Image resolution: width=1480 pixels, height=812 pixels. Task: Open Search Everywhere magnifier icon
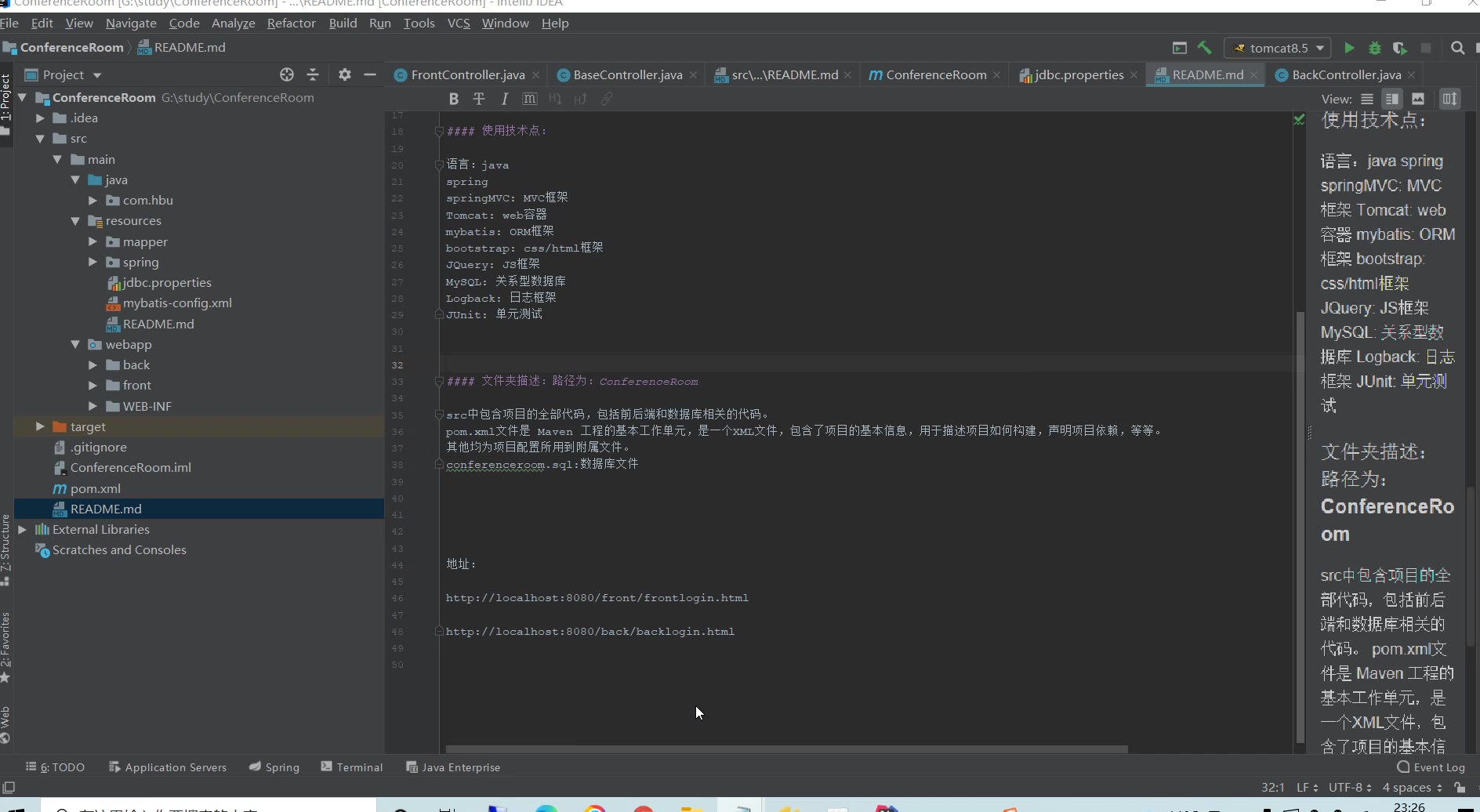click(x=1457, y=48)
